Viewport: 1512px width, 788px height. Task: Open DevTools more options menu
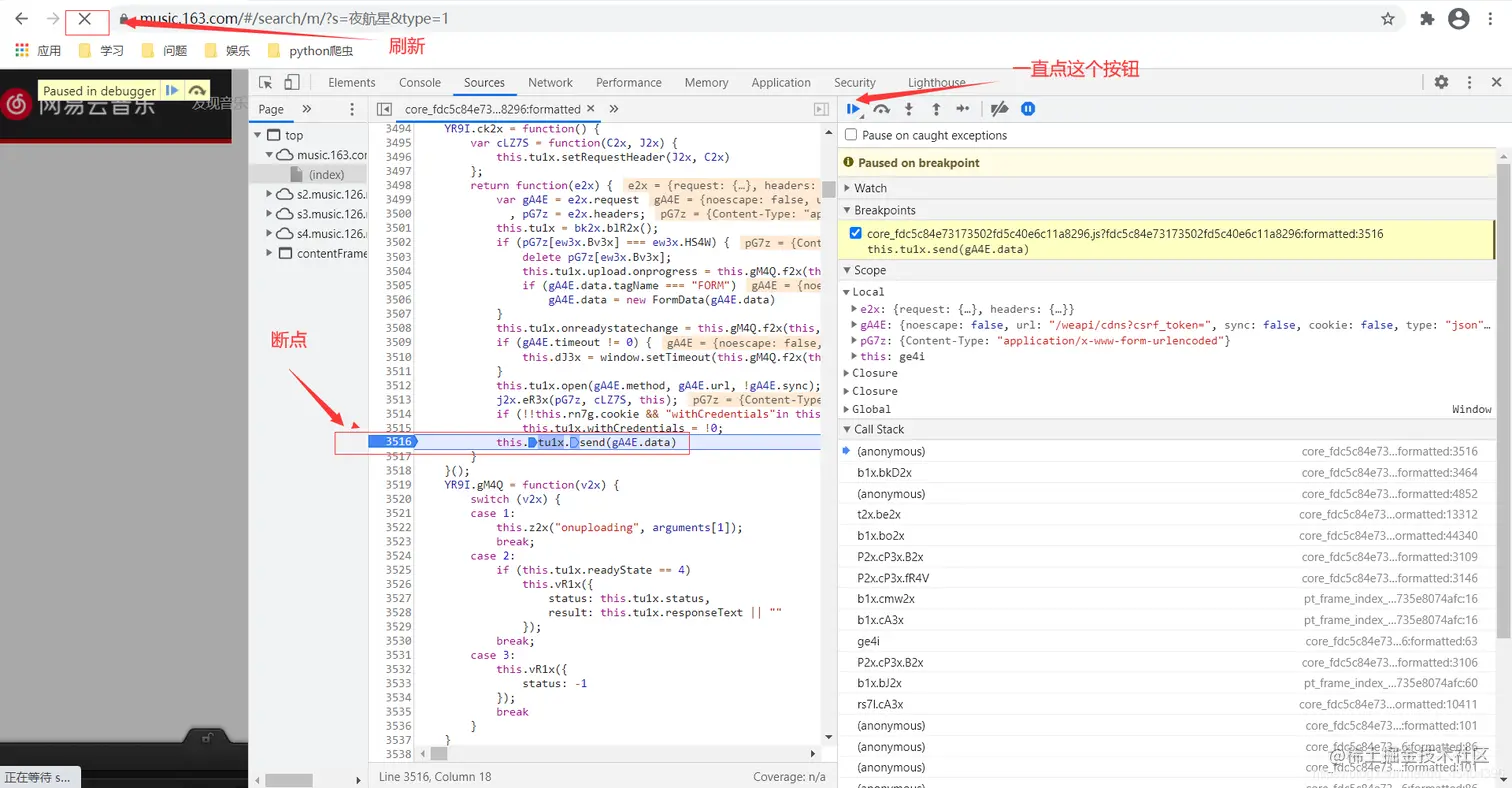pos(1469,83)
